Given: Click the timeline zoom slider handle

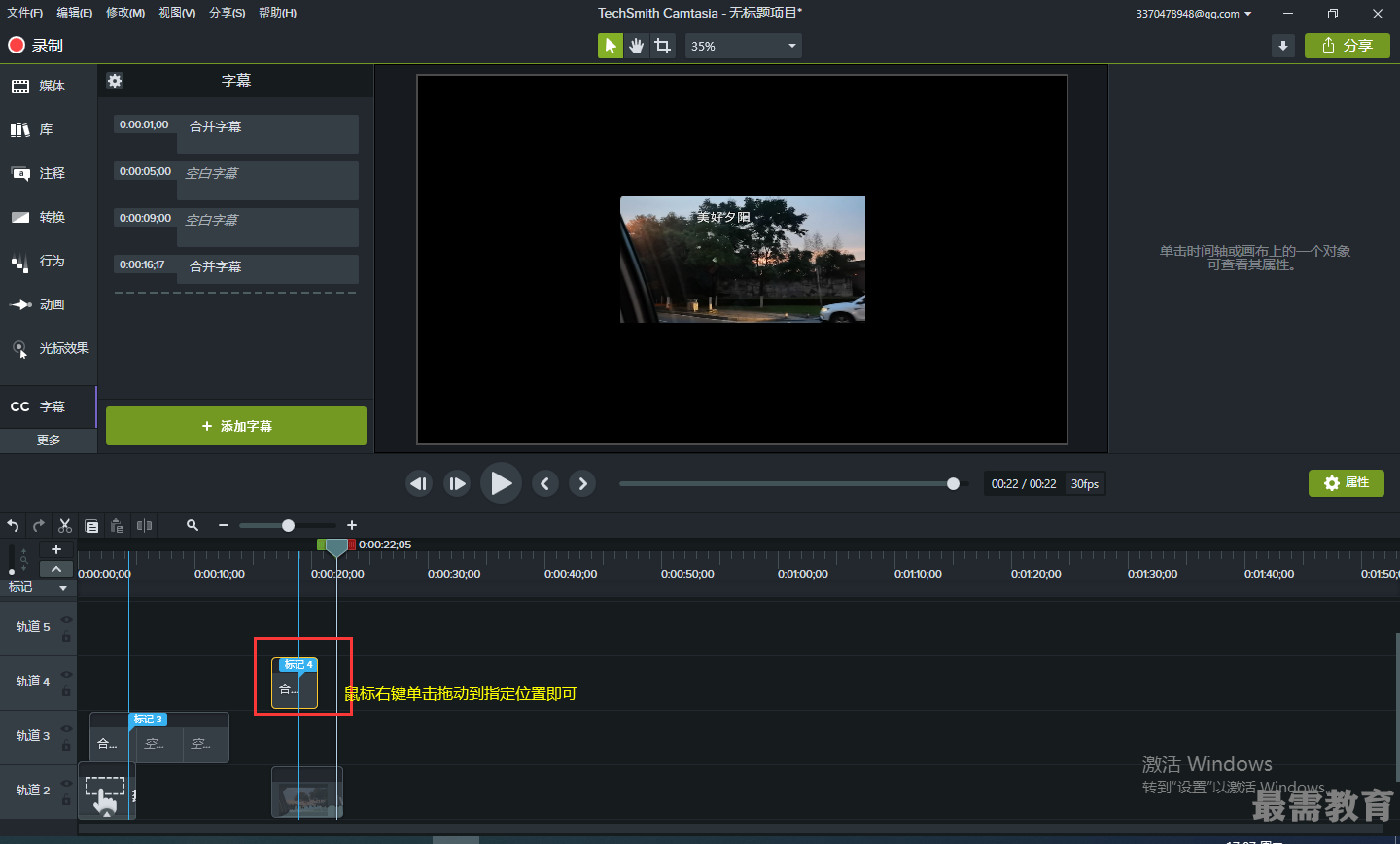Looking at the screenshot, I should [x=288, y=525].
